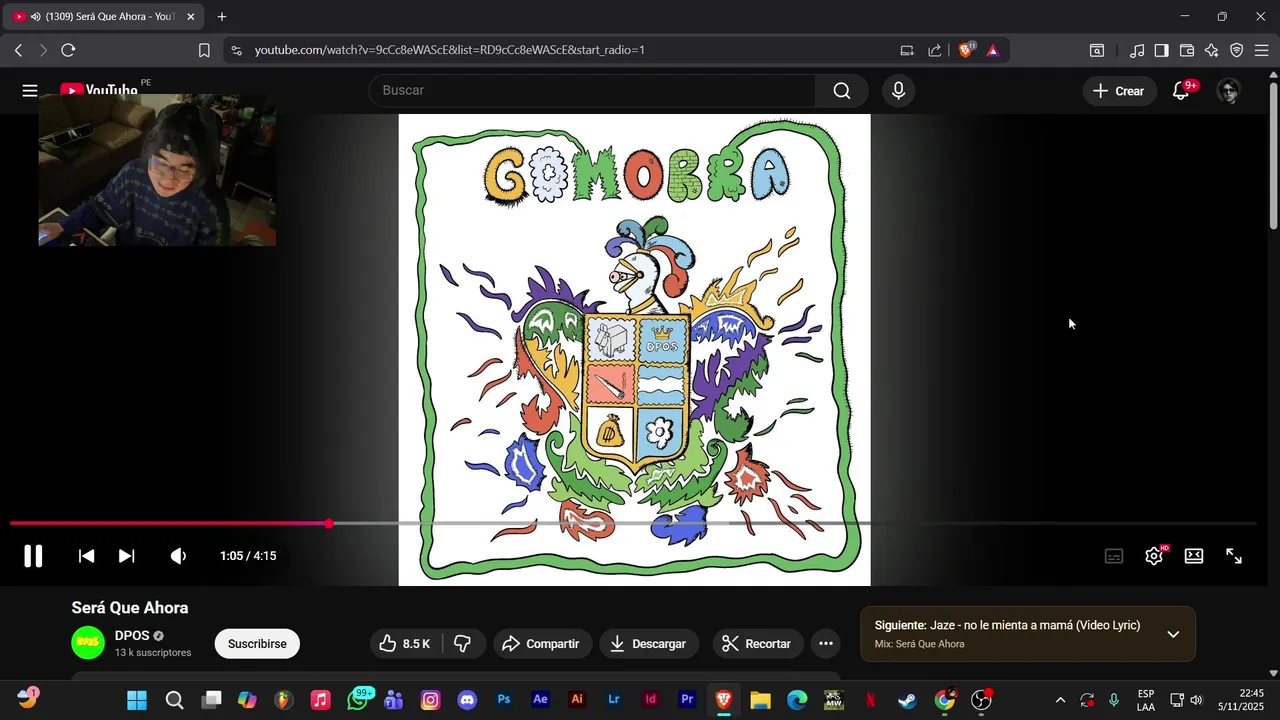This screenshot has width=1280, height=720.
Task: Click the install app icon in address bar
Action: [x=907, y=50]
